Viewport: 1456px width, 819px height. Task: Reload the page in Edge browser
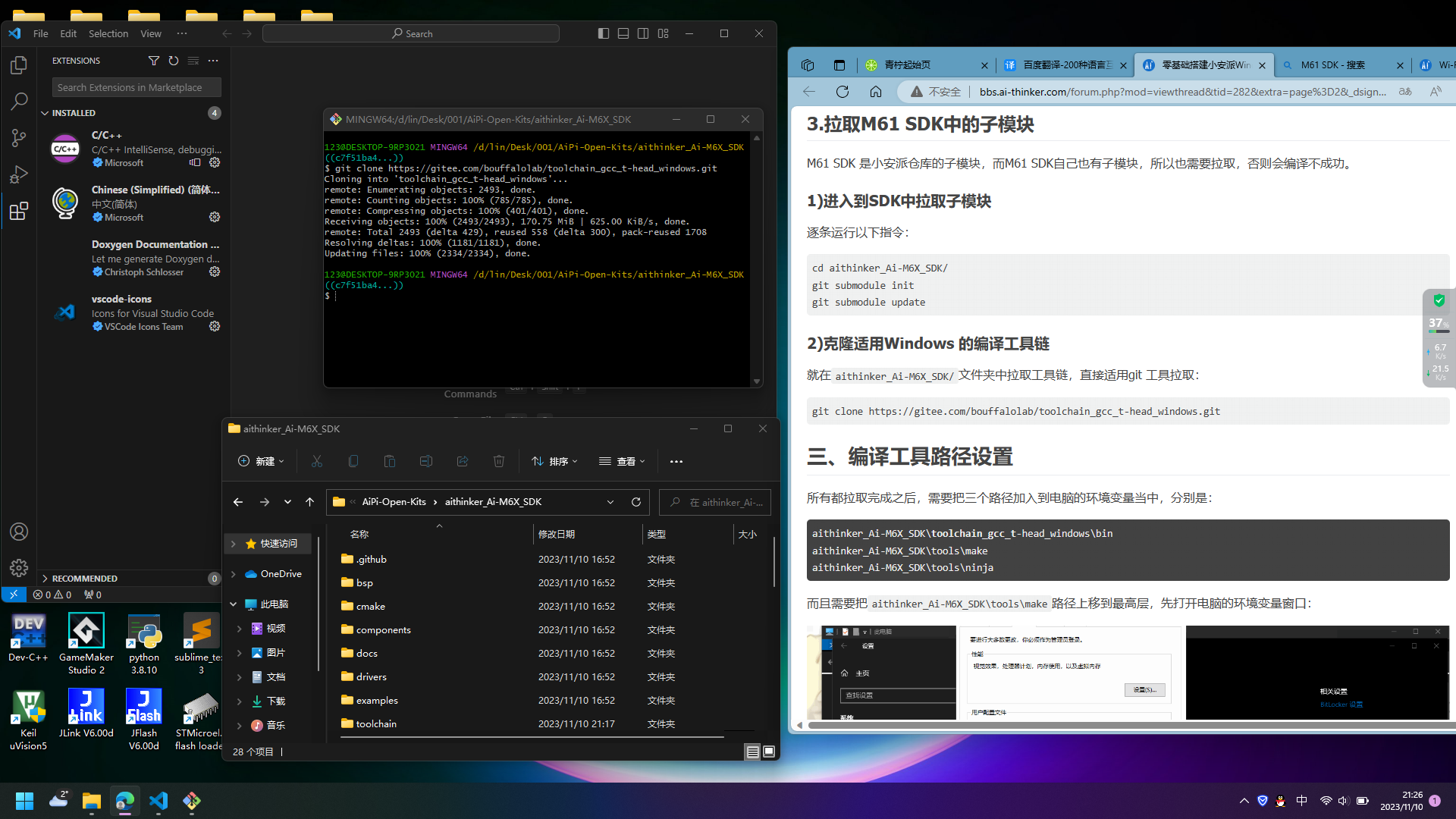pyautogui.click(x=843, y=92)
